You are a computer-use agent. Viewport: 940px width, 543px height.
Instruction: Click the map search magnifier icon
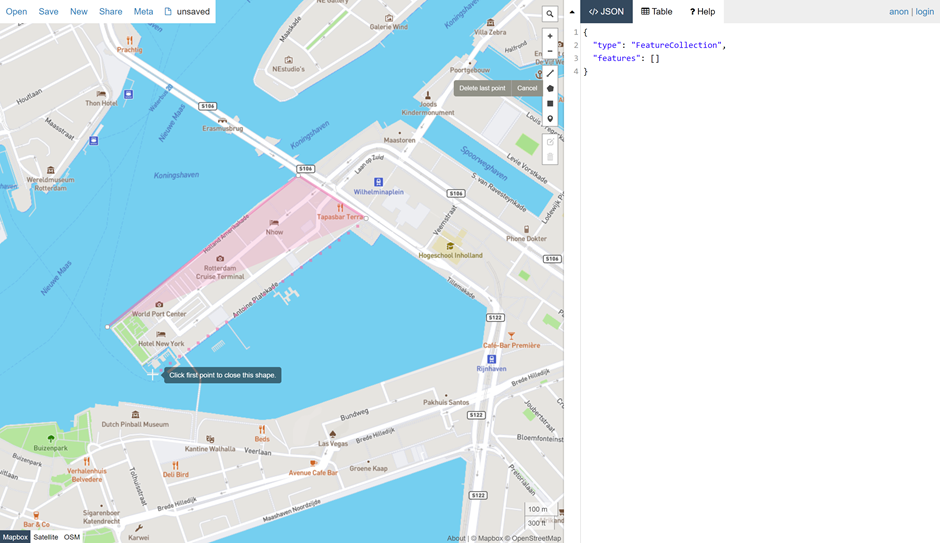pyautogui.click(x=550, y=14)
